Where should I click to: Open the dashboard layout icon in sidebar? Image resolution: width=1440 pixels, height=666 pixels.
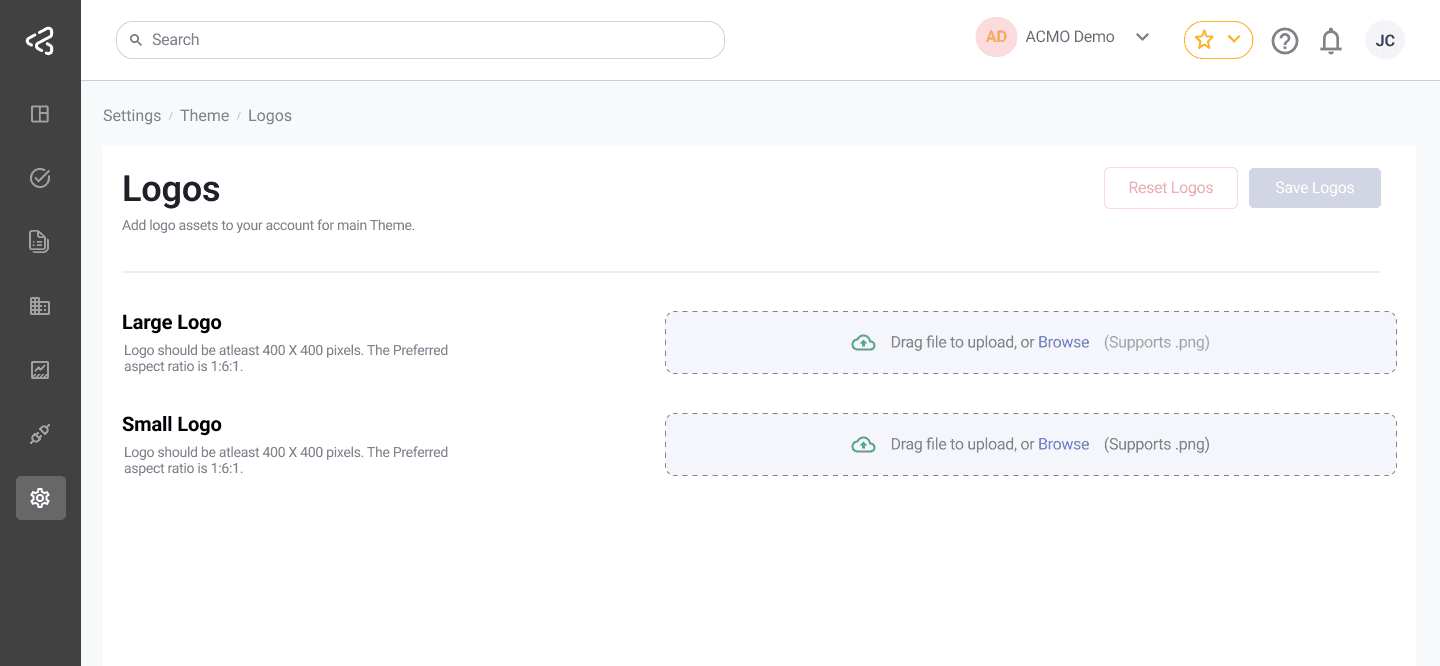40,114
